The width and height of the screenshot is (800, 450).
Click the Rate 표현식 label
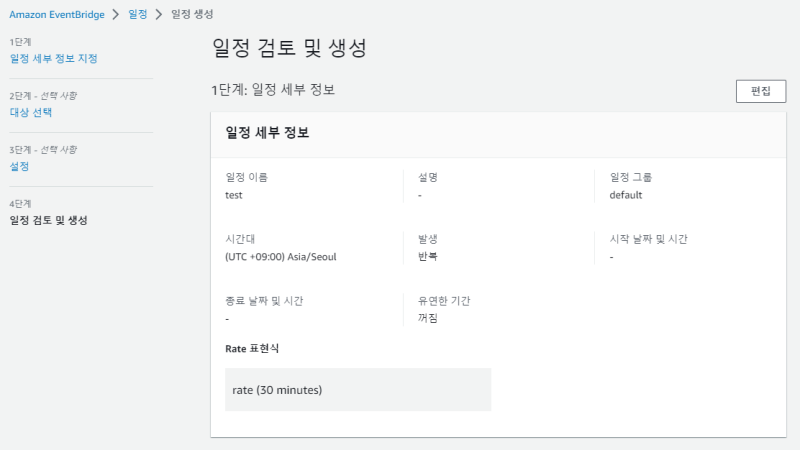point(252,348)
